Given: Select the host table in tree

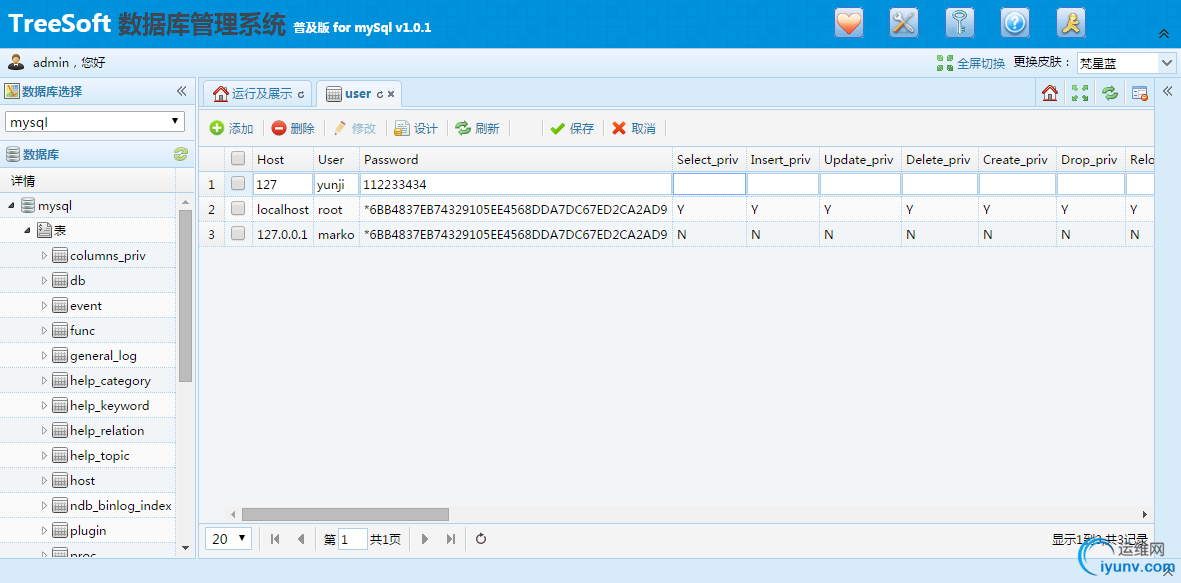Looking at the screenshot, I should [x=83, y=481].
